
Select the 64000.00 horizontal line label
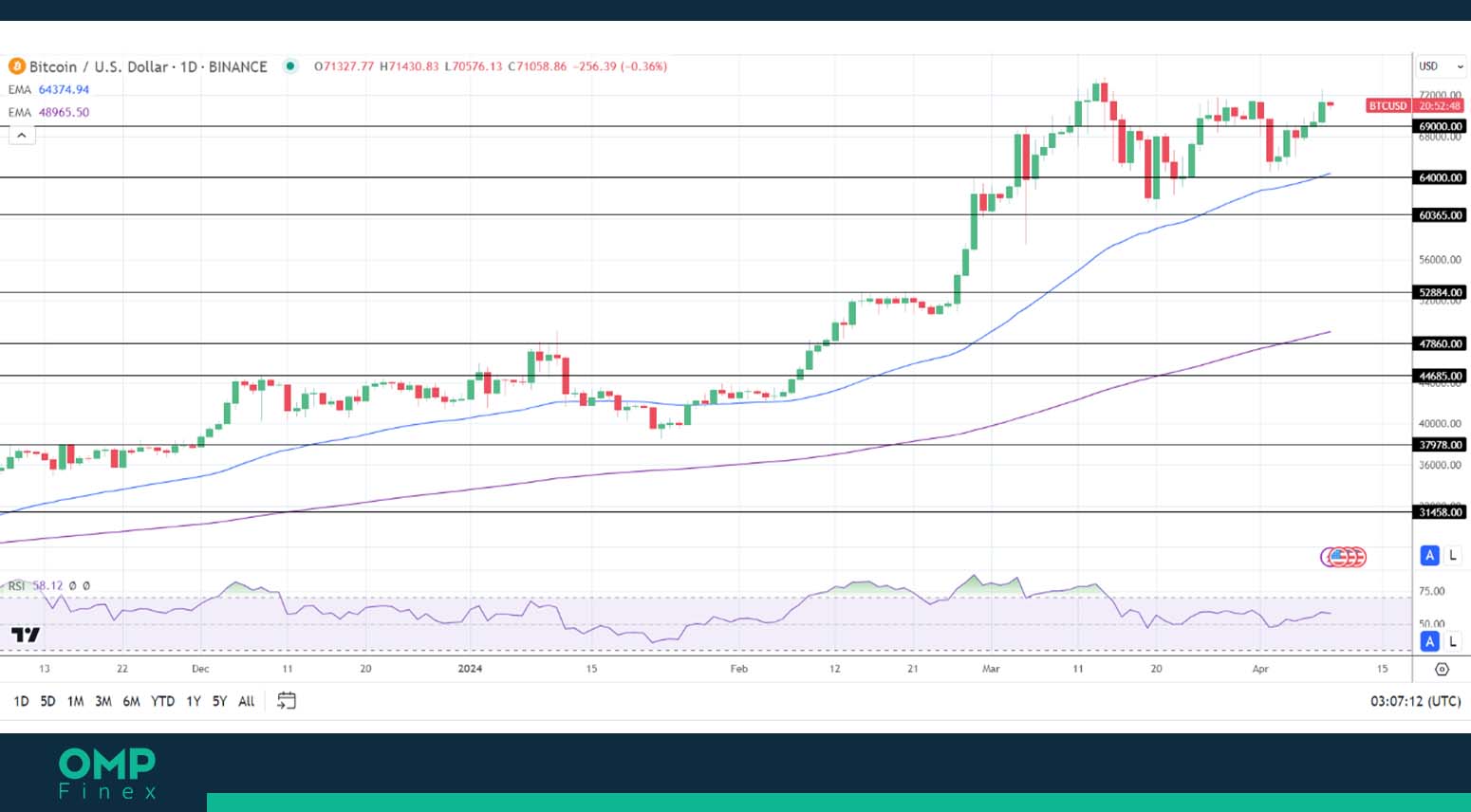click(1440, 177)
